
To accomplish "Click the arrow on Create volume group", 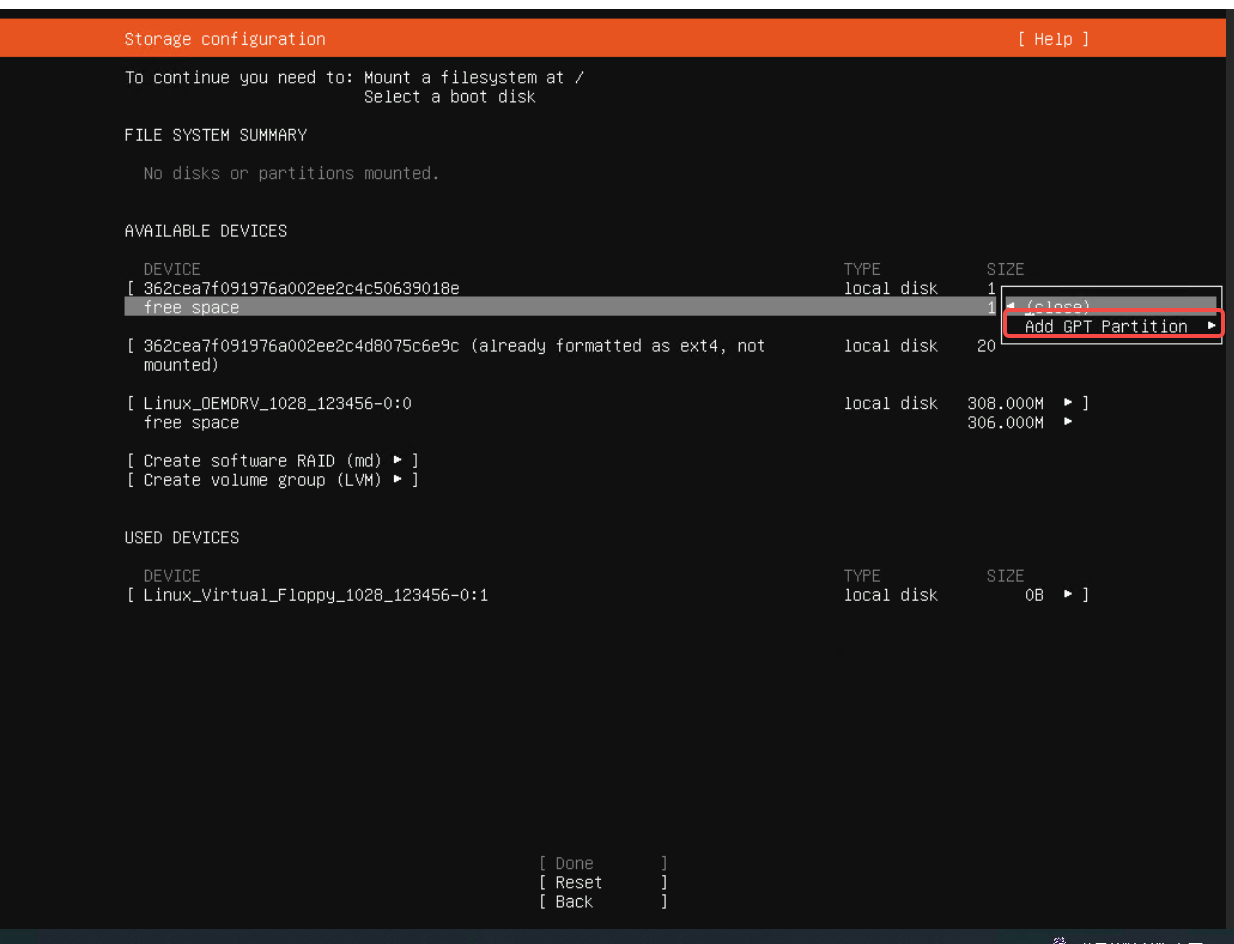I will click(x=398, y=480).
